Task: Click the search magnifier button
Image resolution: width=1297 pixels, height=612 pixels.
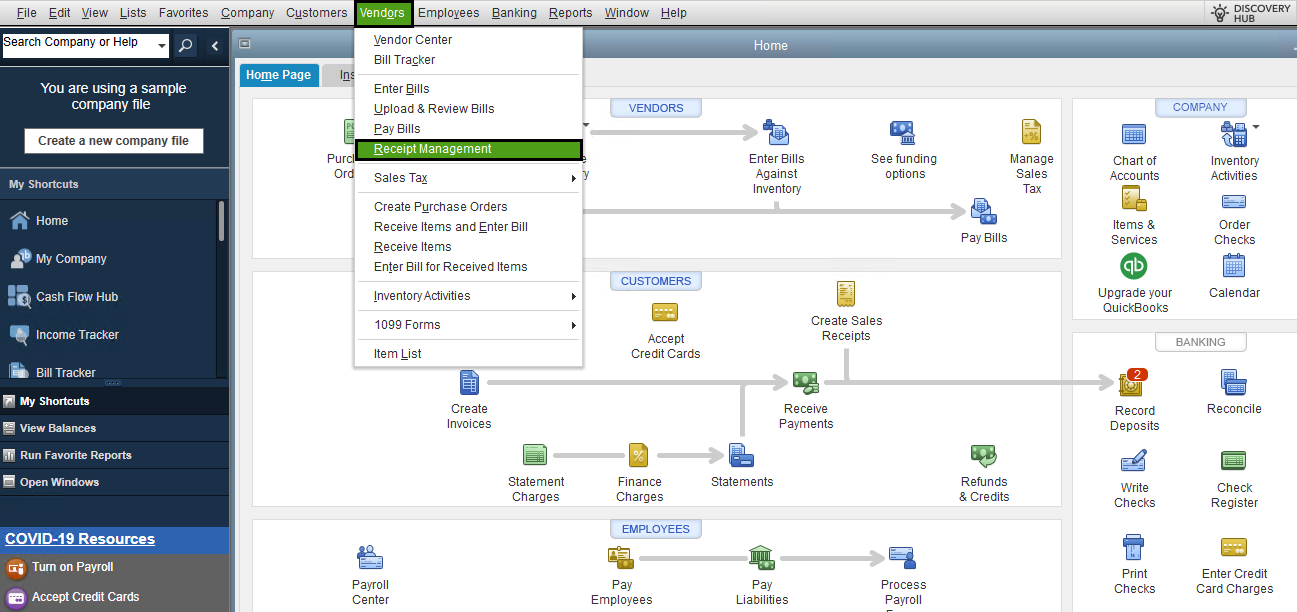Action: click(185, 46)
